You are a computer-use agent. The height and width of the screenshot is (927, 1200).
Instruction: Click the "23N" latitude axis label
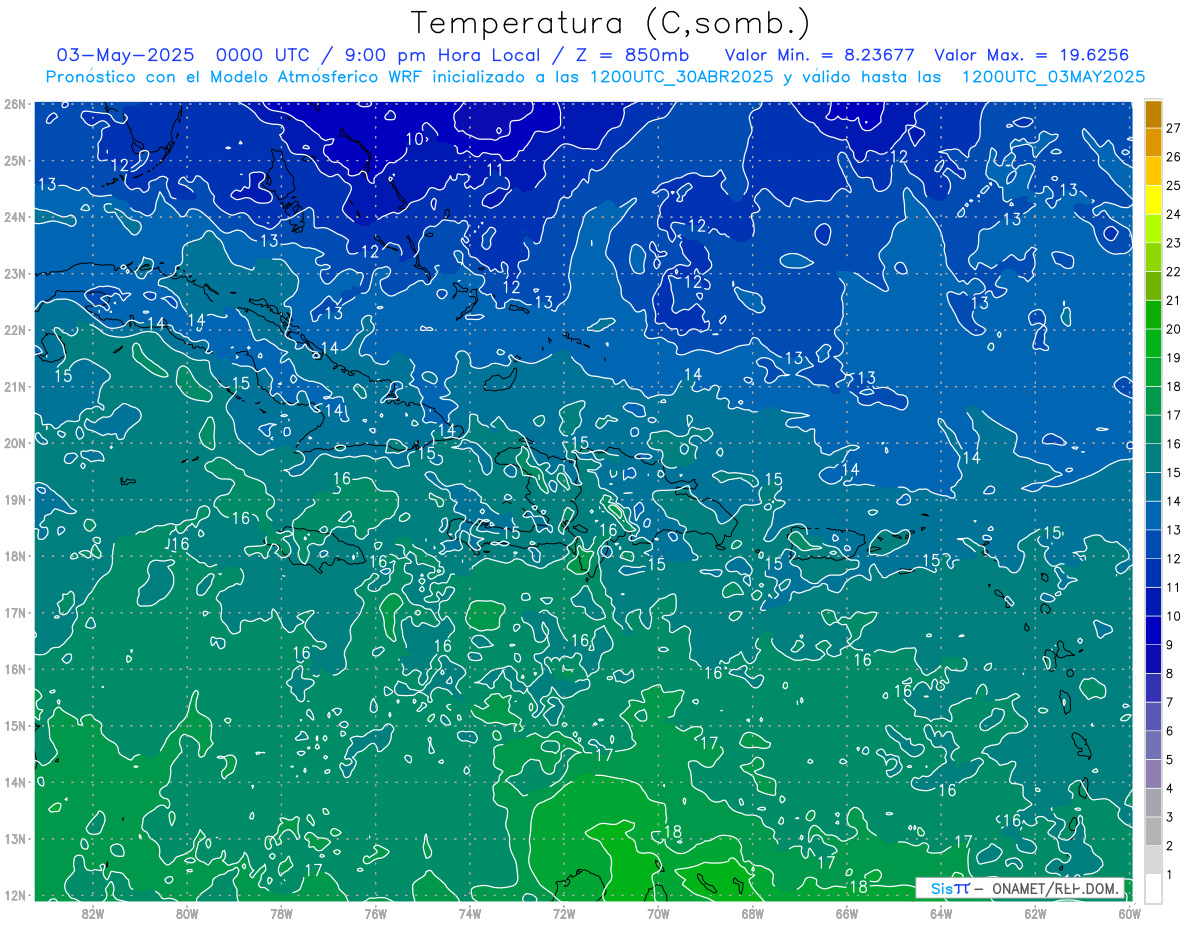[14, 273]
